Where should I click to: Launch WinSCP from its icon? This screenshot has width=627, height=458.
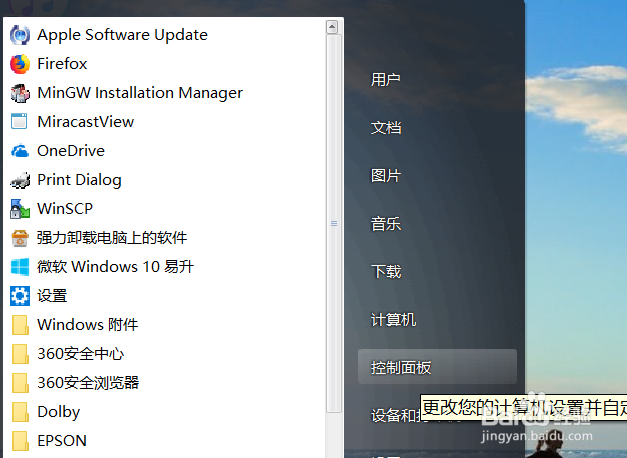[20, 209]
